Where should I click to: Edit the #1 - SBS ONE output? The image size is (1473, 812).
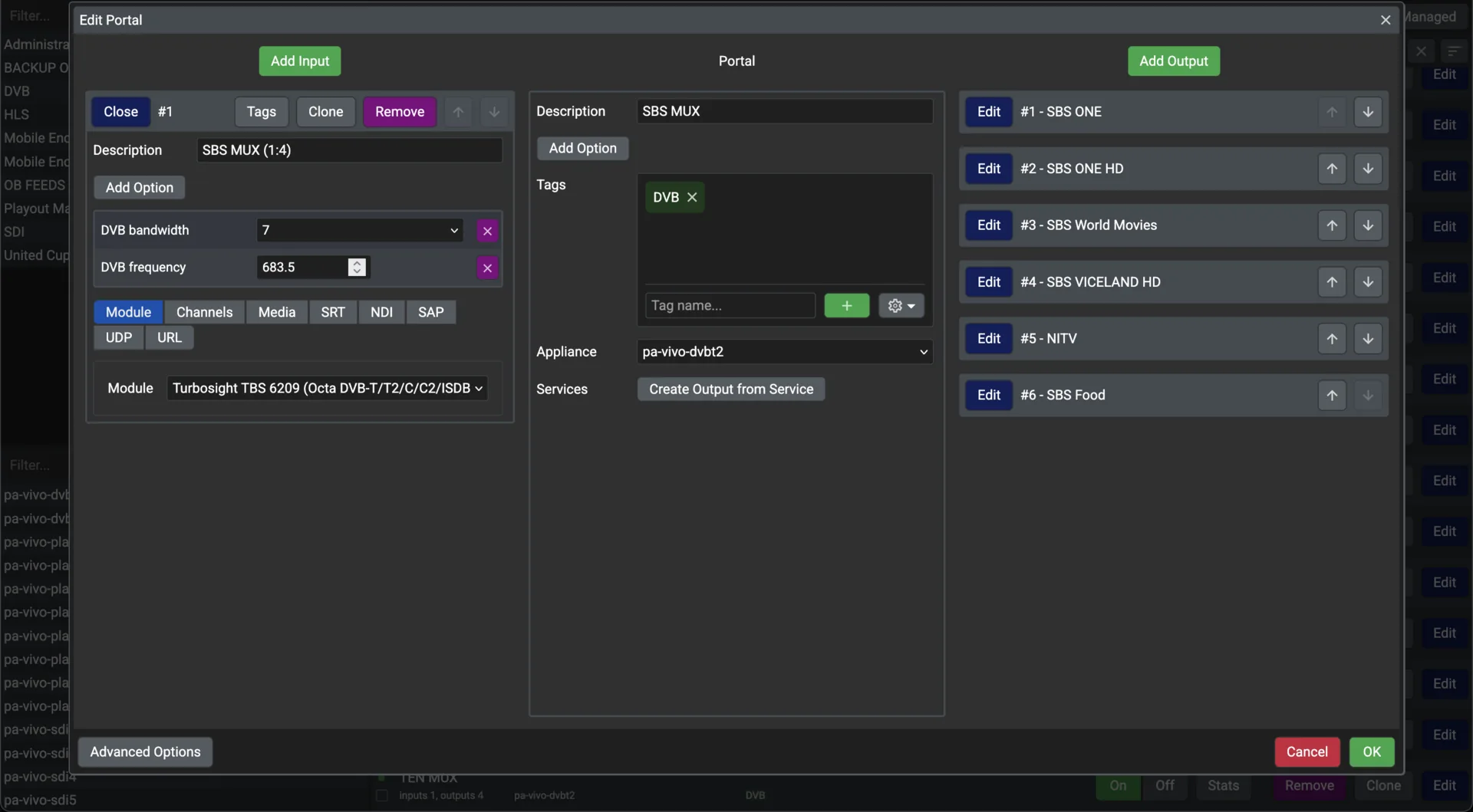point(988,112)
